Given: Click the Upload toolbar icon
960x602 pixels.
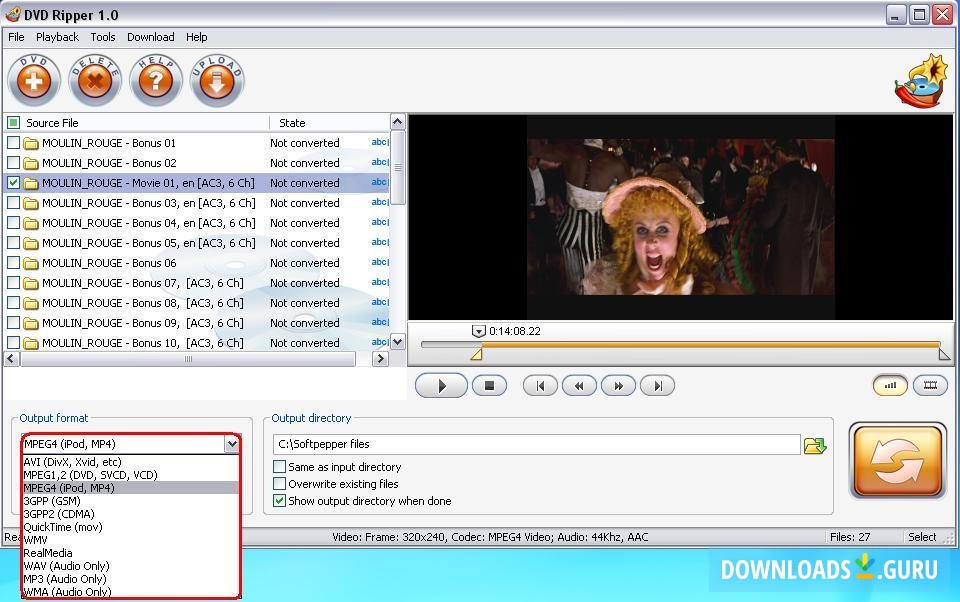Looking at the screenshot, I should point(217,79).
